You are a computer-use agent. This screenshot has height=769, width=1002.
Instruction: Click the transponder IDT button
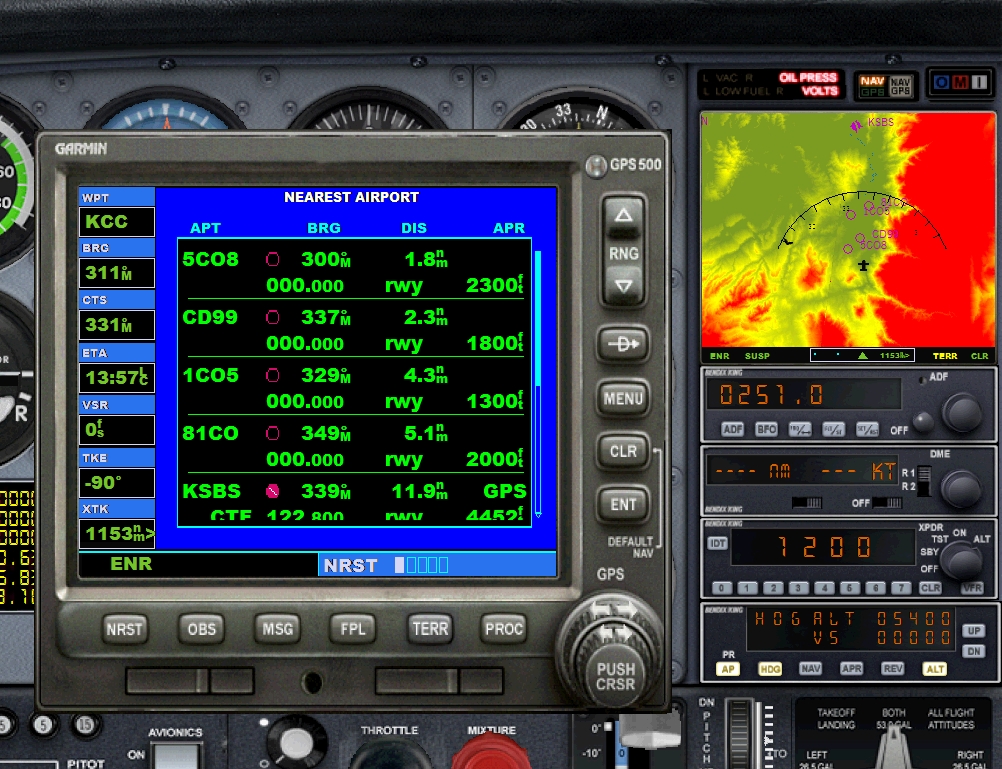[717, 543]
